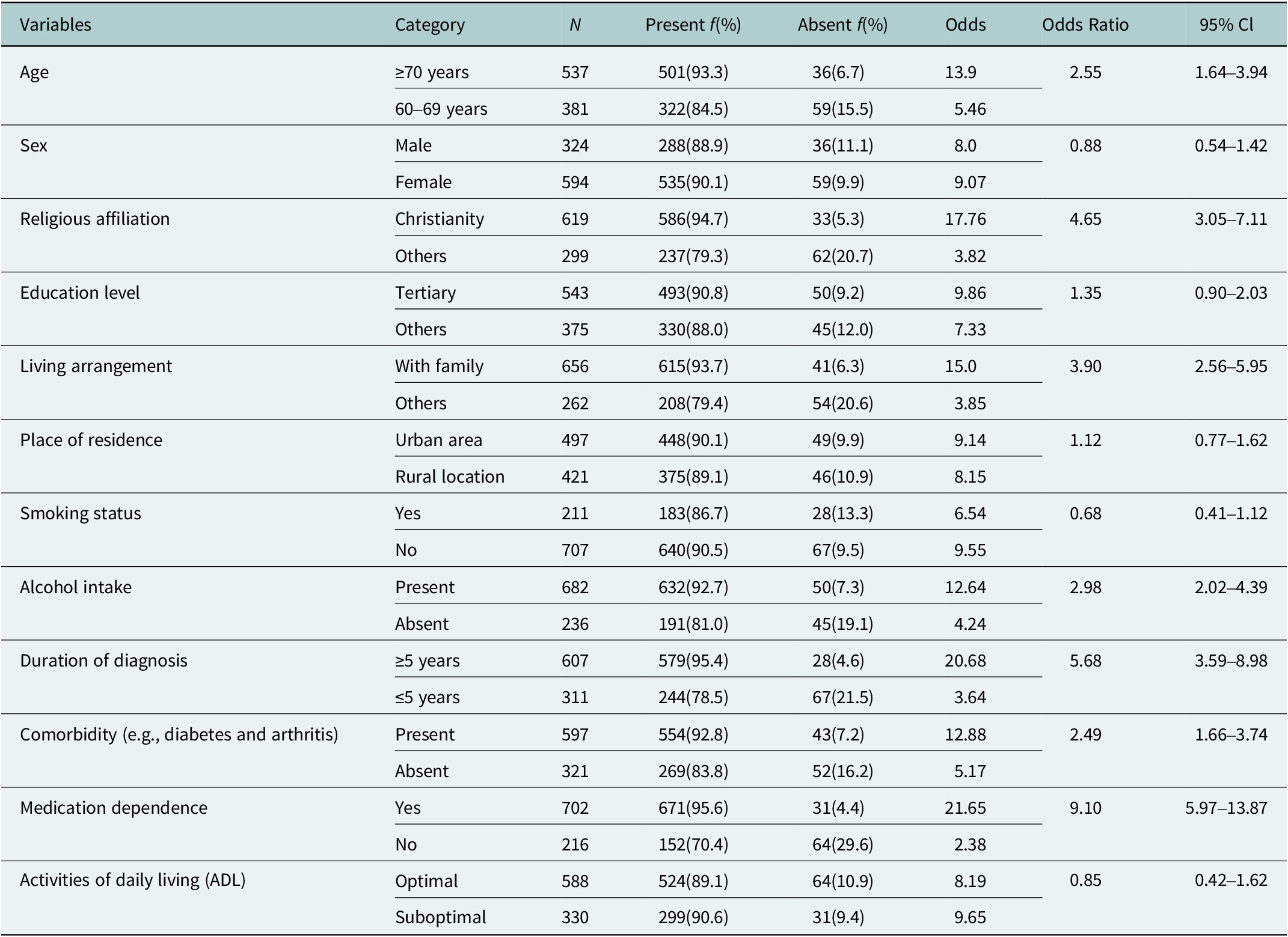This screenshot has height=937, width=1288.
Task: Select the Duration of diagnosis label
Action: pyautogui.click(x=103, y=661)
